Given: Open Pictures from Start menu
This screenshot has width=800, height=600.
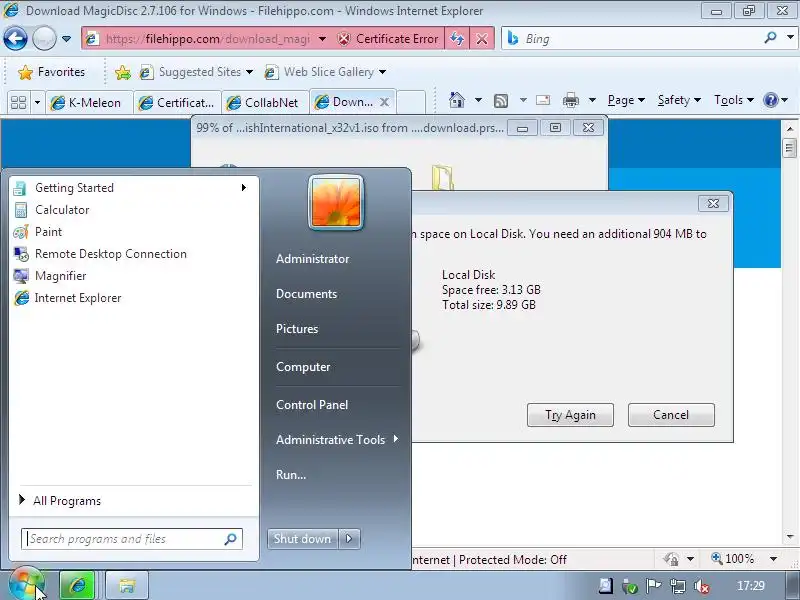Looking at the screenshot, I should coord(297,329).
